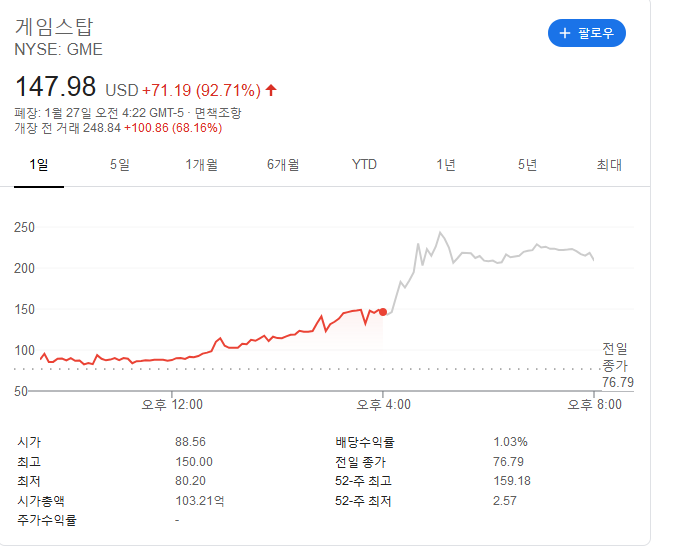690x550 pixels.
Task: Click the red up-arrow price change icon
Action: click(271, 90)
